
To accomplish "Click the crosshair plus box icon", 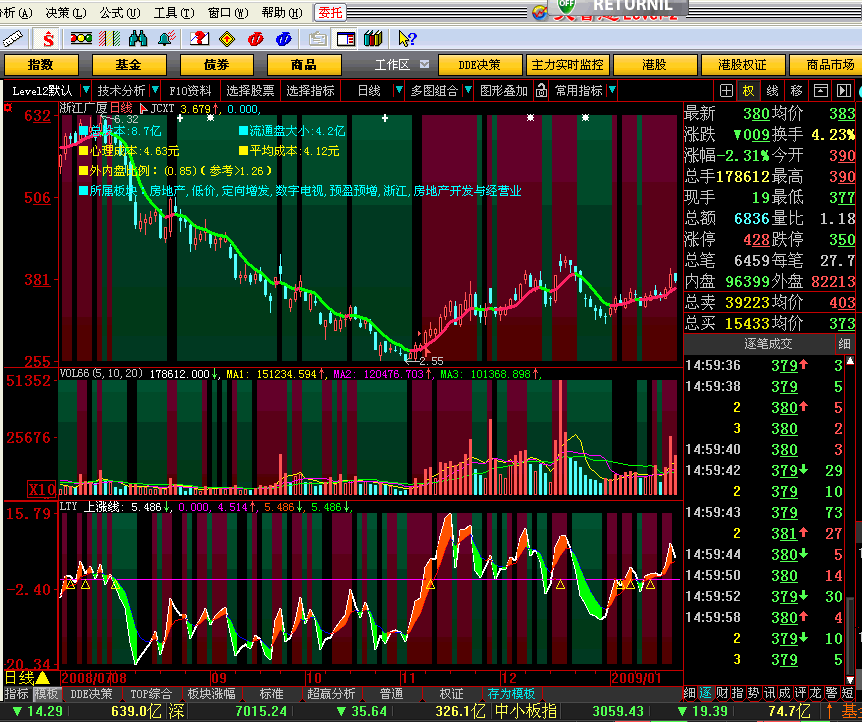I will [726, 91].
